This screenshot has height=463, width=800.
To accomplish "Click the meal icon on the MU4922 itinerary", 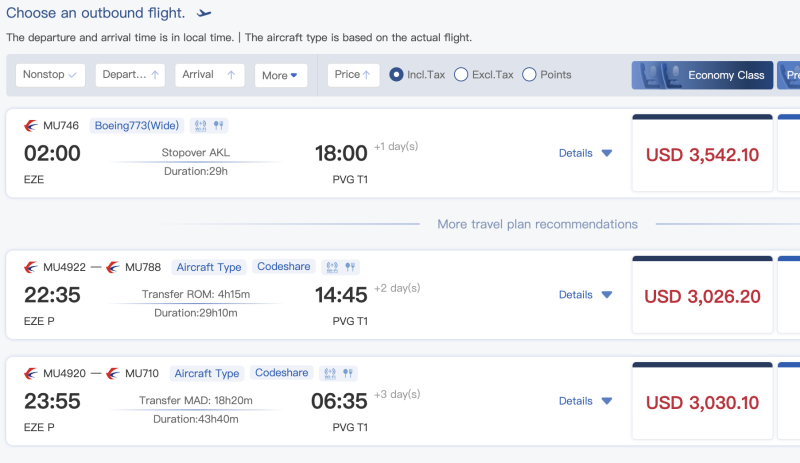I will pos(349,267).
